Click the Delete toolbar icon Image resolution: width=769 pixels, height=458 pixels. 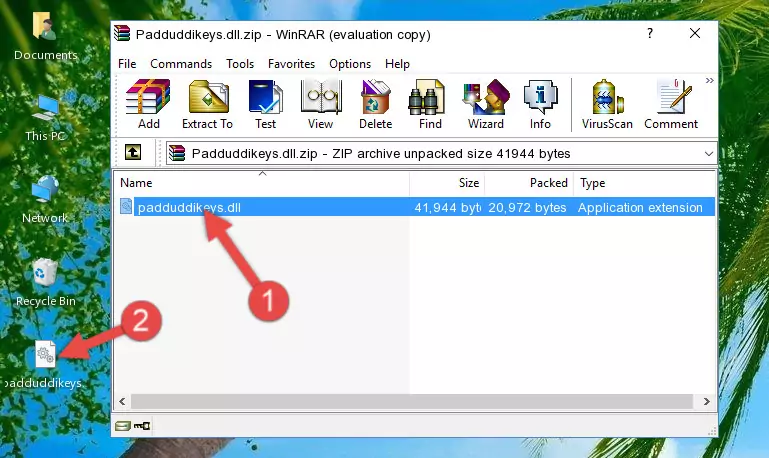click(x=376, y=104)
